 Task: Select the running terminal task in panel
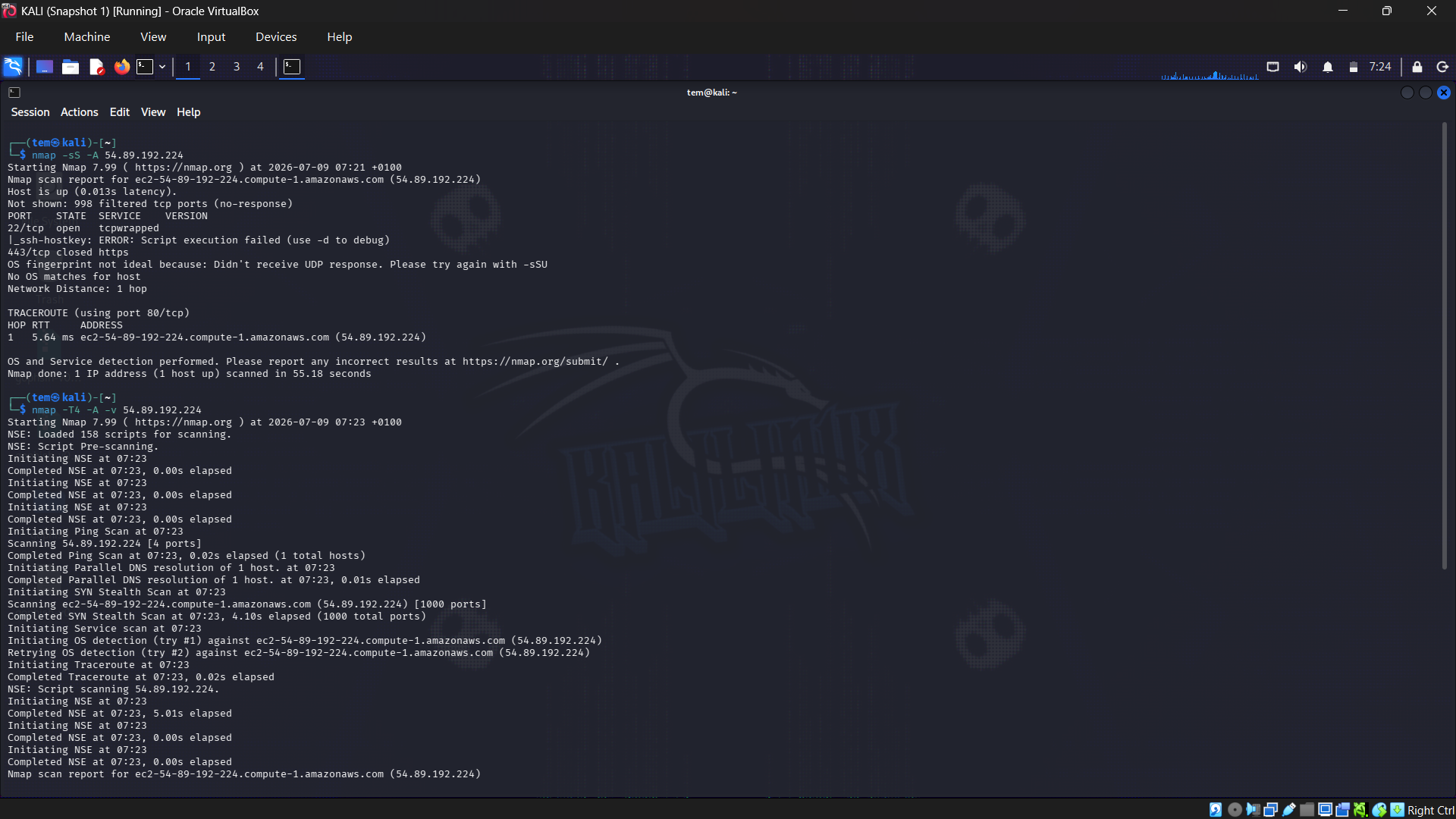(292, 67)
